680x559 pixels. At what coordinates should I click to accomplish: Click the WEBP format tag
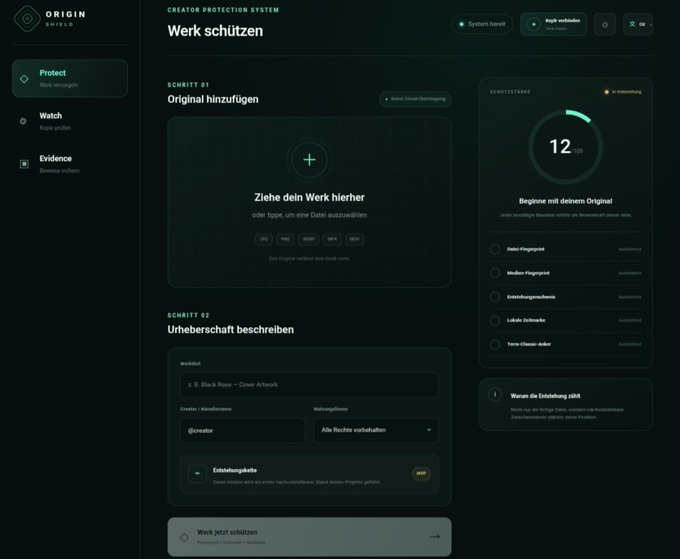click(309, 239)
